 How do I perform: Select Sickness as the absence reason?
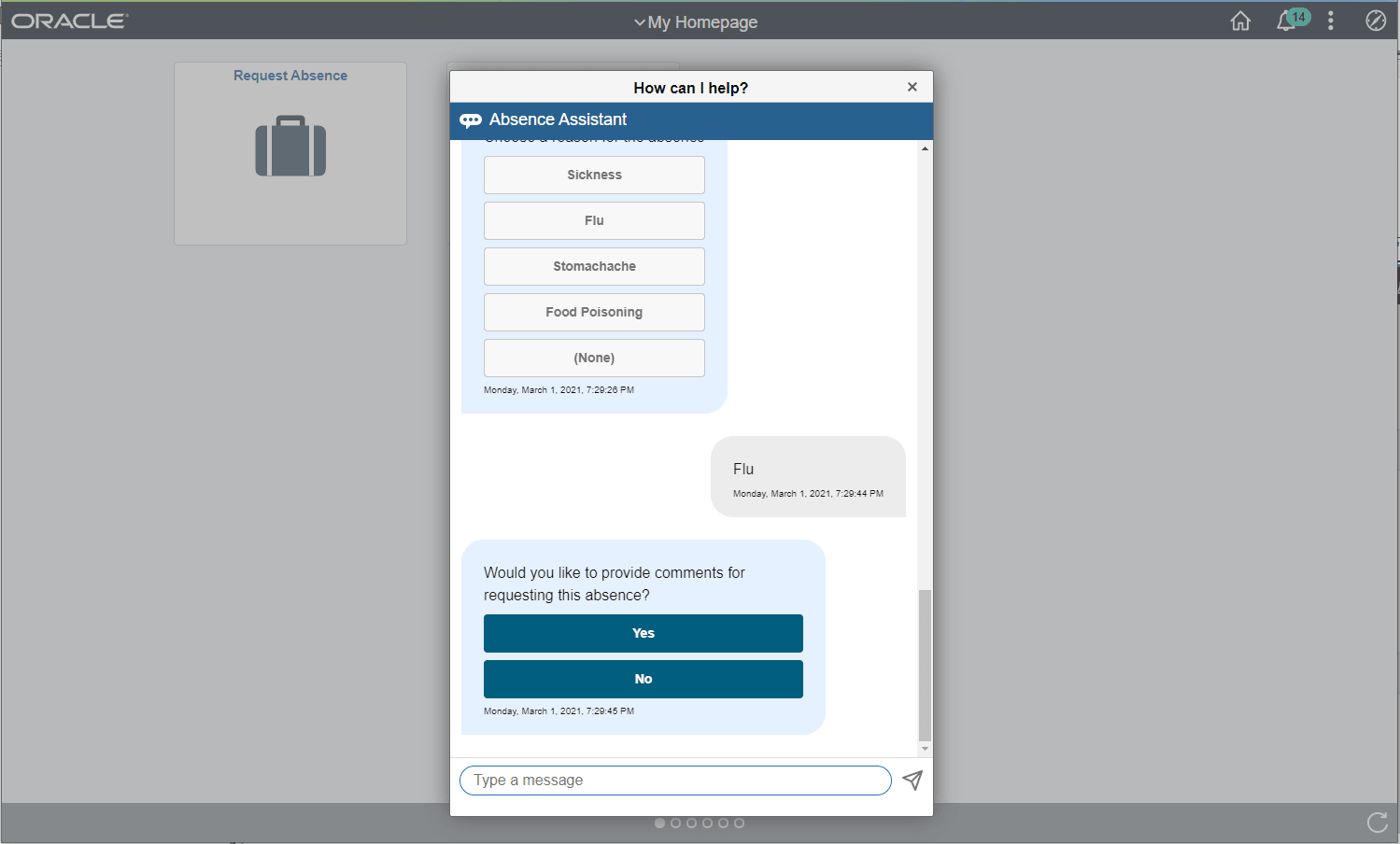click(594, 175)
